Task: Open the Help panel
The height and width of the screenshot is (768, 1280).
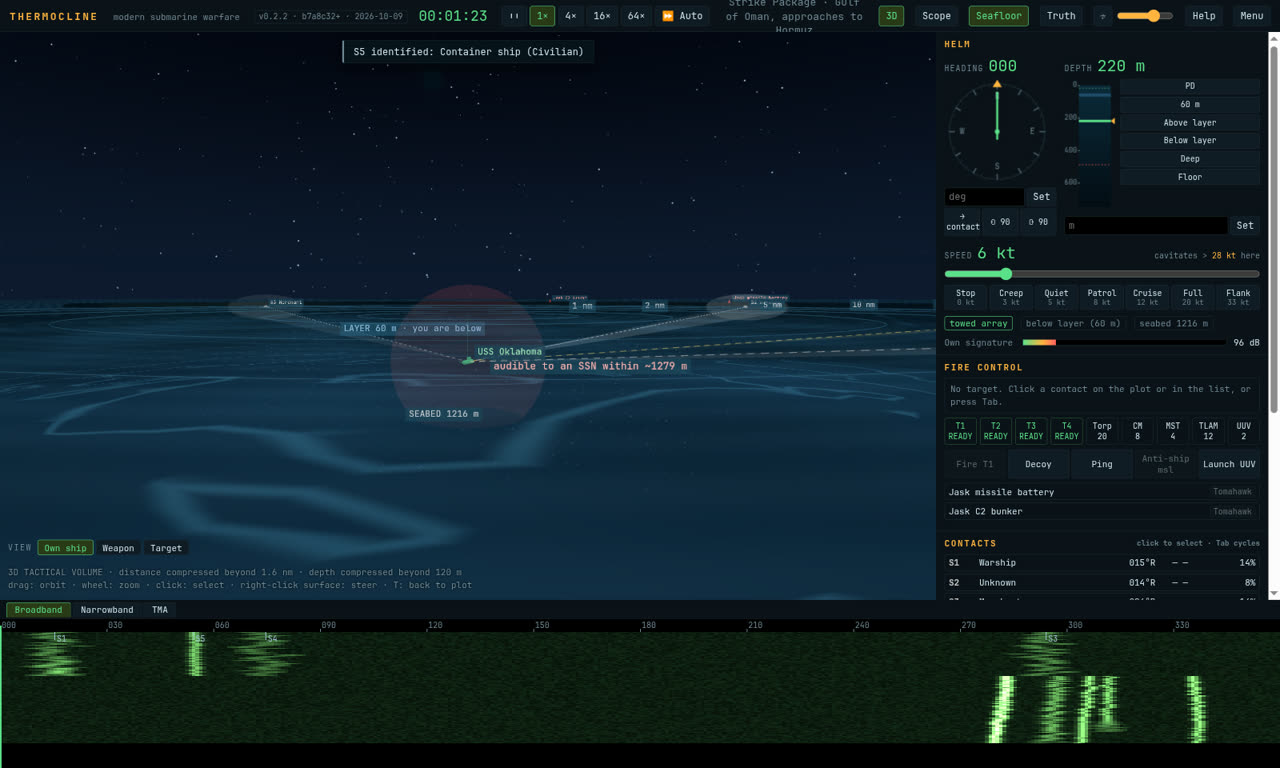Action: point(1204,16)
